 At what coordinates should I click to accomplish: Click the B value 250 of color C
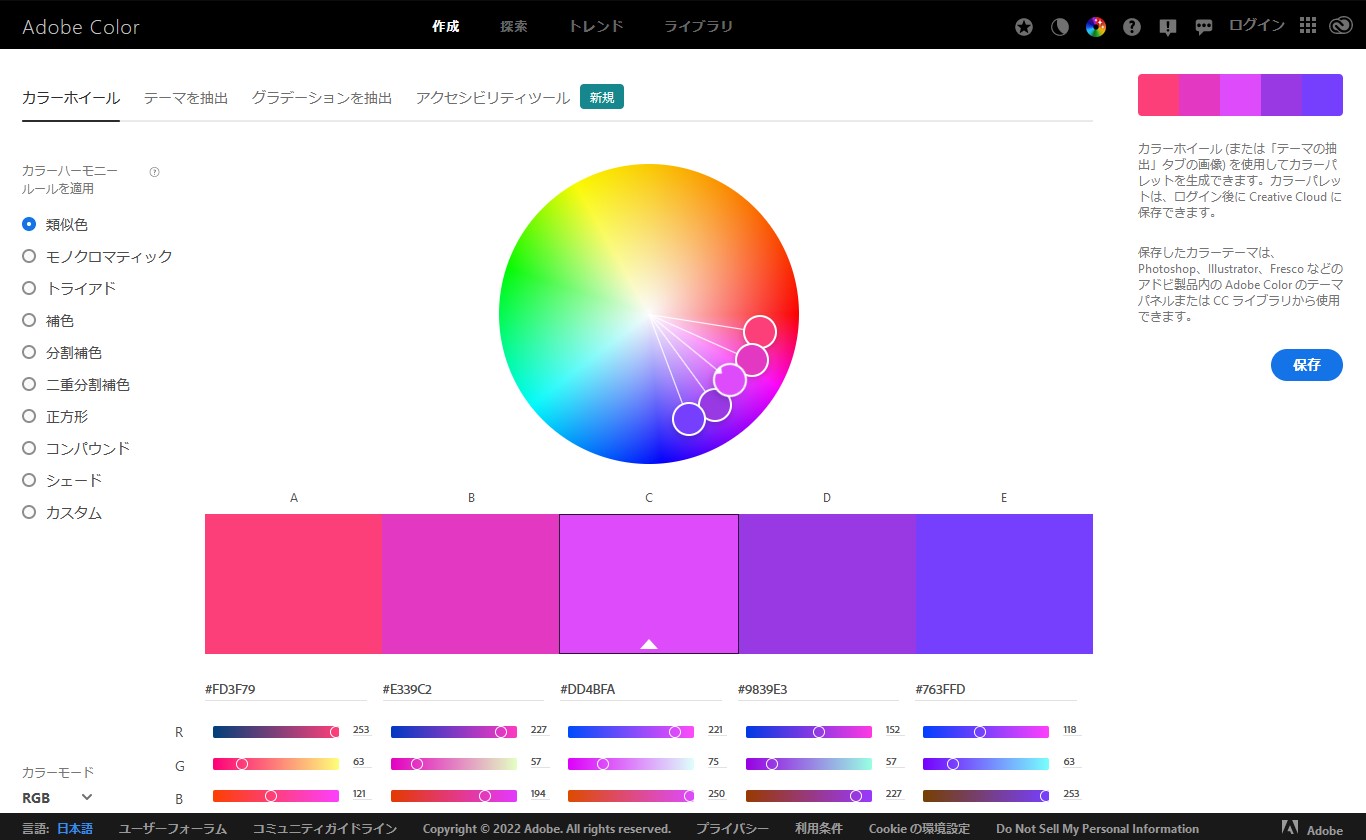716,794
